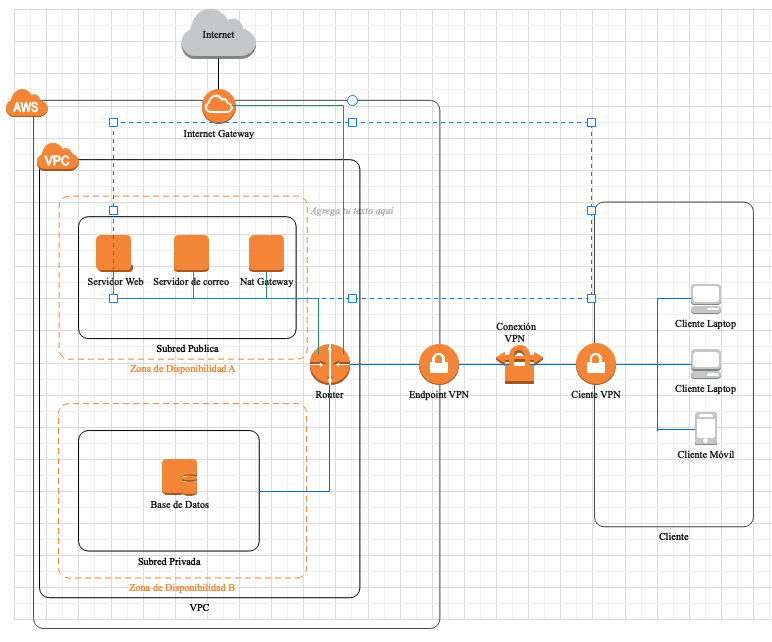Click the top Cliente Laptop icon
Image resolution: width=772 pixels, height=642 pixels.
[x=705, y=298]
